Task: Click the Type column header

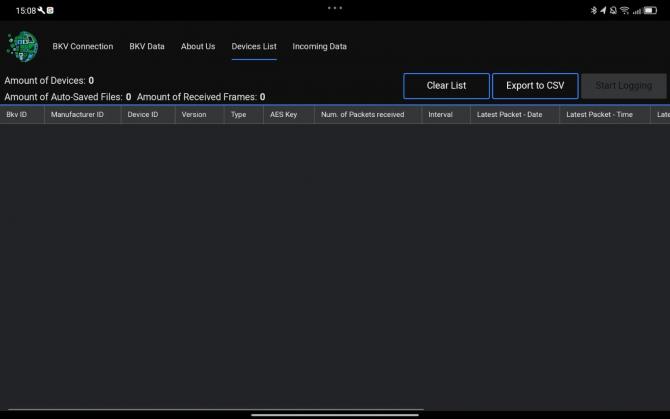Action: pyautogui.click(x=239, y=115)
